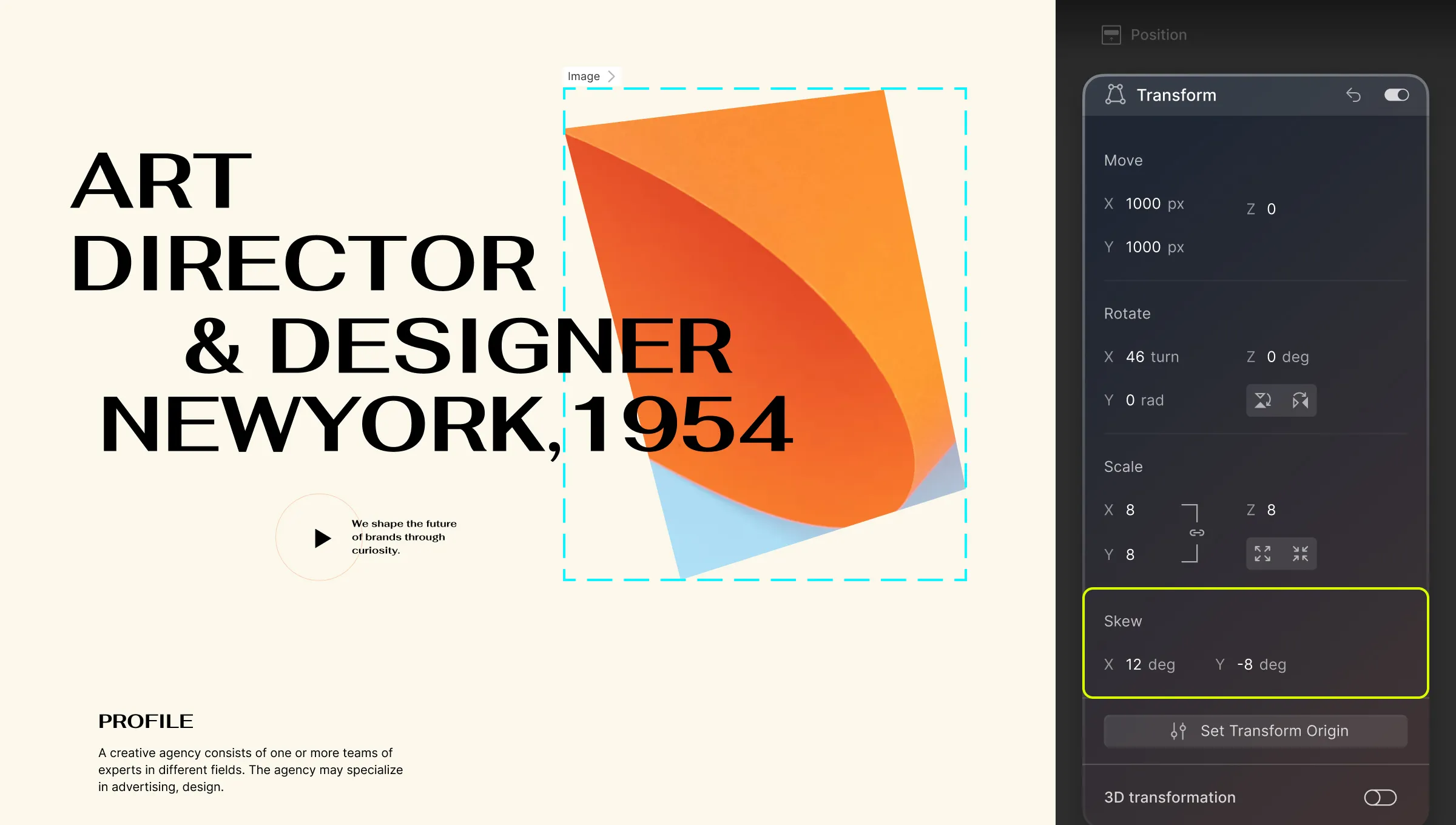The height and width of the screenshot is (825, 1456).
Task: Click the 'A creative agency consists' paragraph
Action: click(251, 770)
